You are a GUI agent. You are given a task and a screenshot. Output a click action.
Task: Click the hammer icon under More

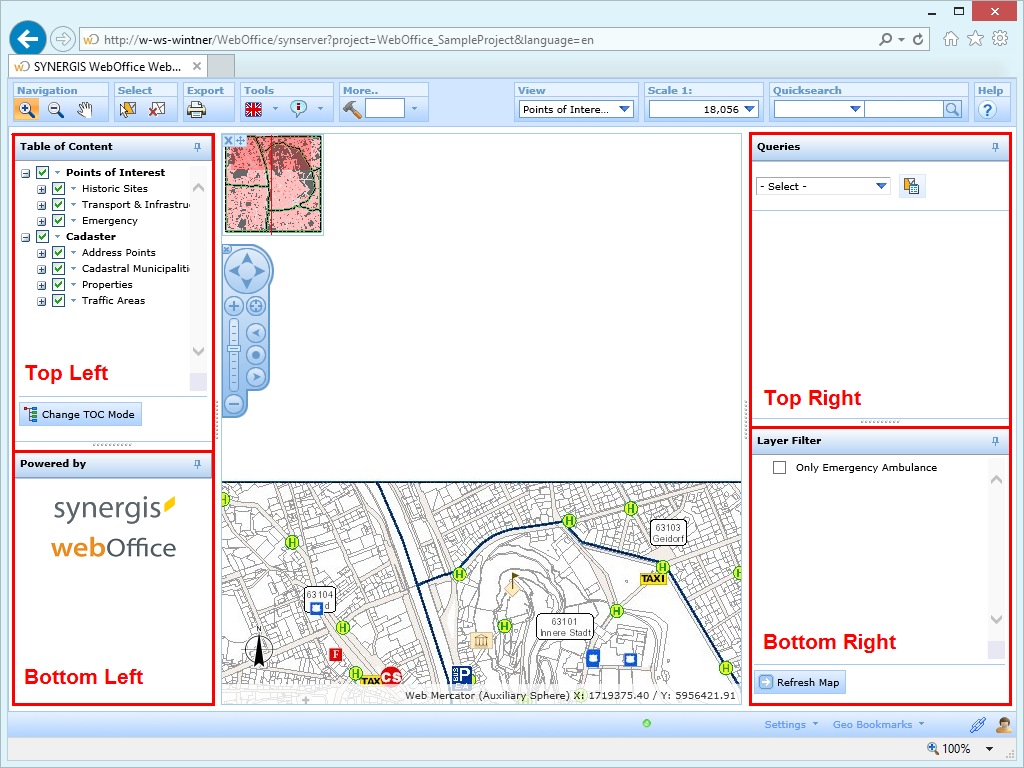[352, 109]
